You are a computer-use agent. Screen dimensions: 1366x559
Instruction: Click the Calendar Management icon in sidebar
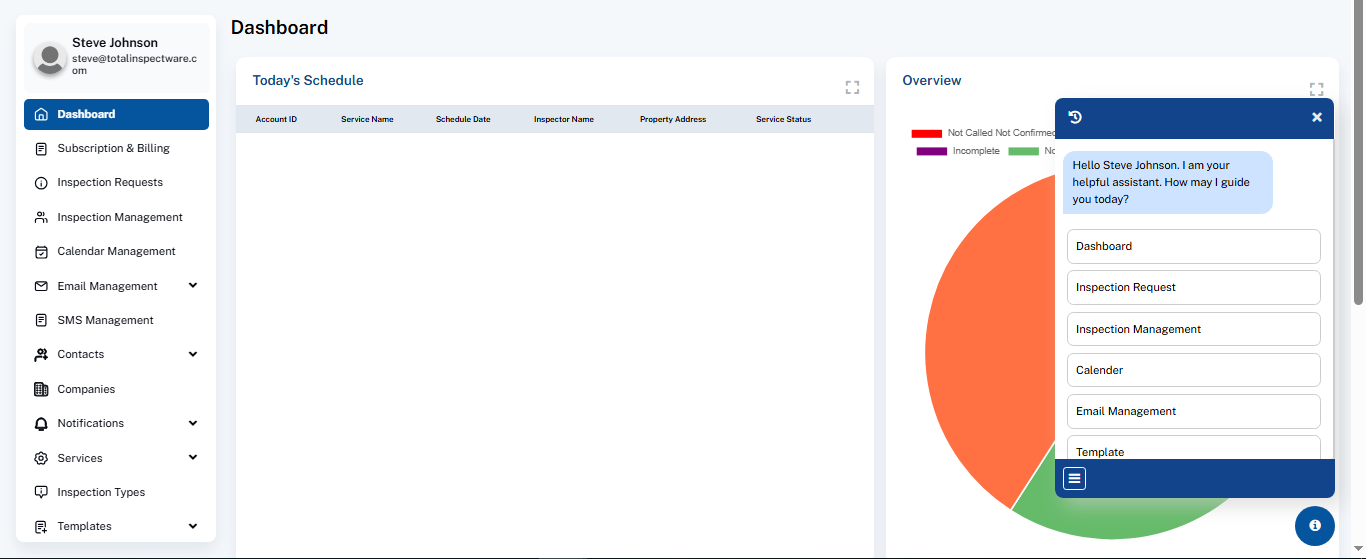point(41,252)
